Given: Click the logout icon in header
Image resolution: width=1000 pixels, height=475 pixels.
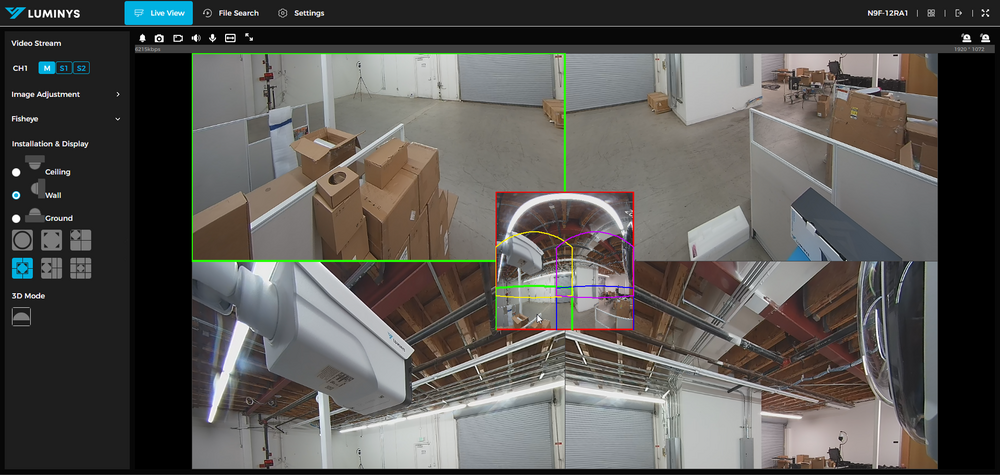Looking at the screenshot, I should [958, 13].
